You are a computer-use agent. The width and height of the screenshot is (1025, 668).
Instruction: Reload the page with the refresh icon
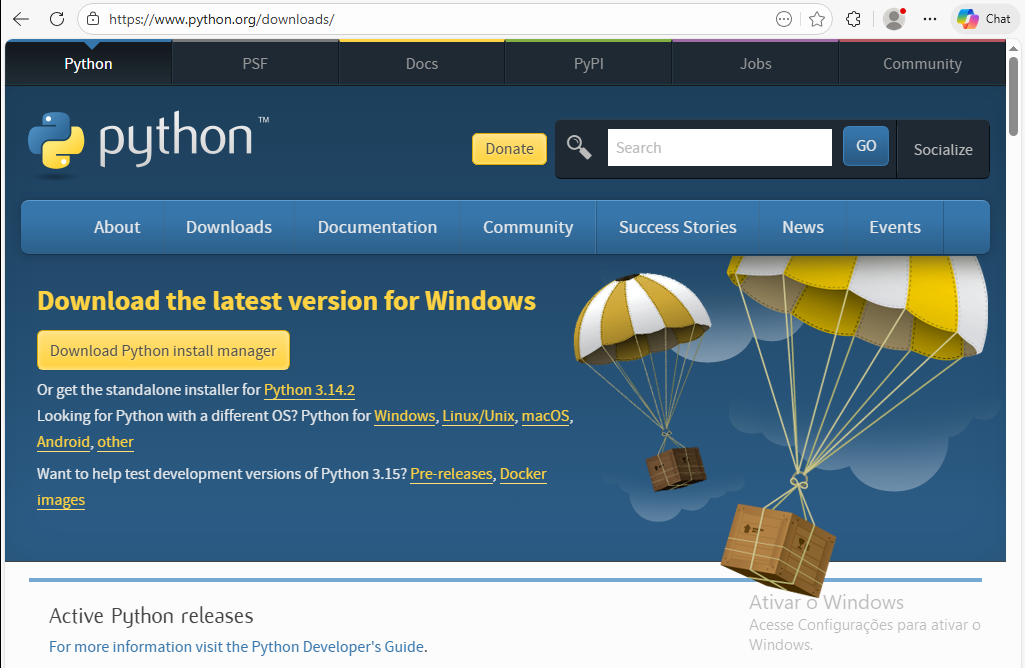58,18
